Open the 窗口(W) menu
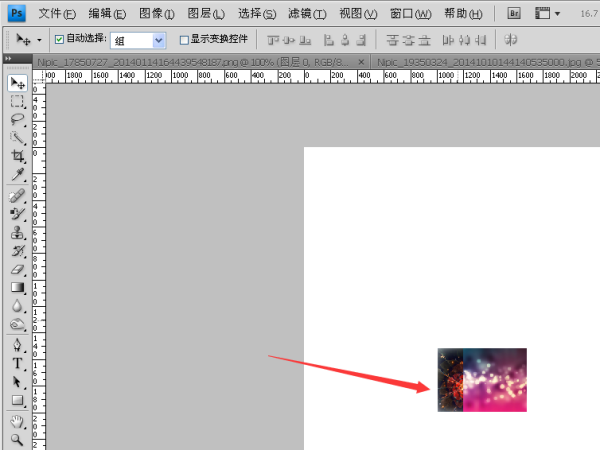Image resolution: width=600 pixels, height=450 pixels. 411,14
